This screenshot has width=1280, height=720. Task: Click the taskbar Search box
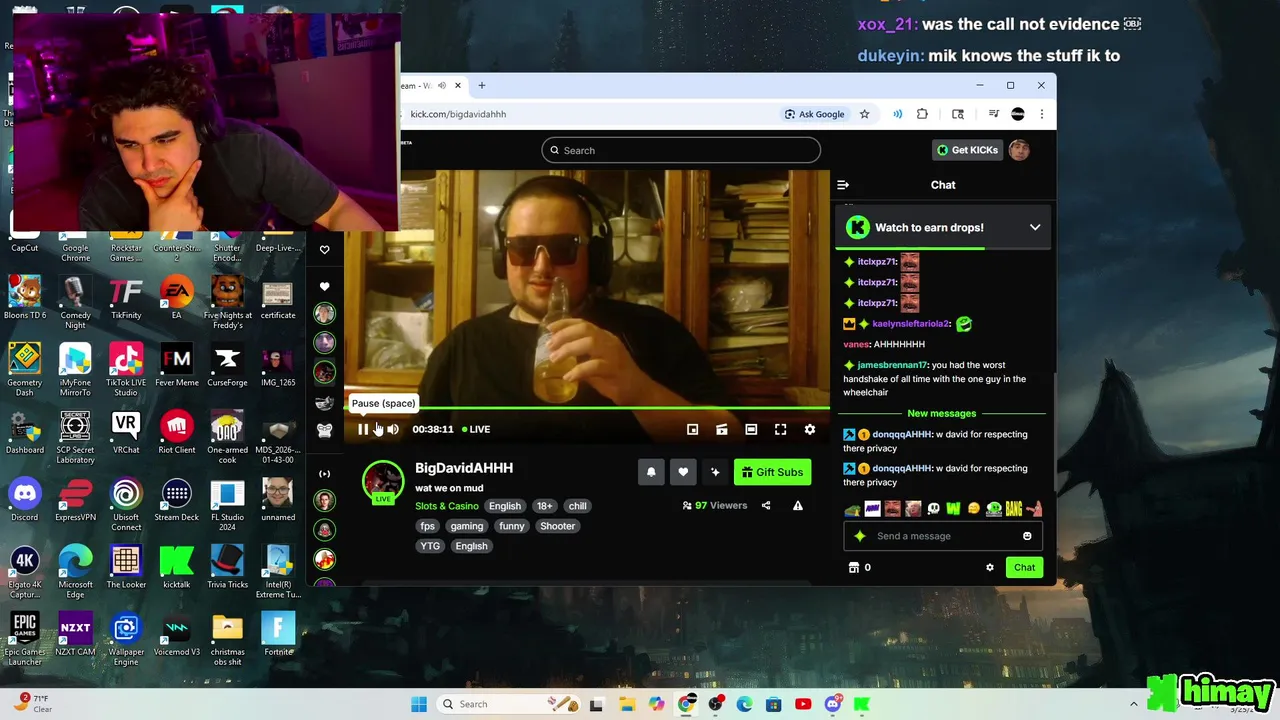tap(509, 704)
